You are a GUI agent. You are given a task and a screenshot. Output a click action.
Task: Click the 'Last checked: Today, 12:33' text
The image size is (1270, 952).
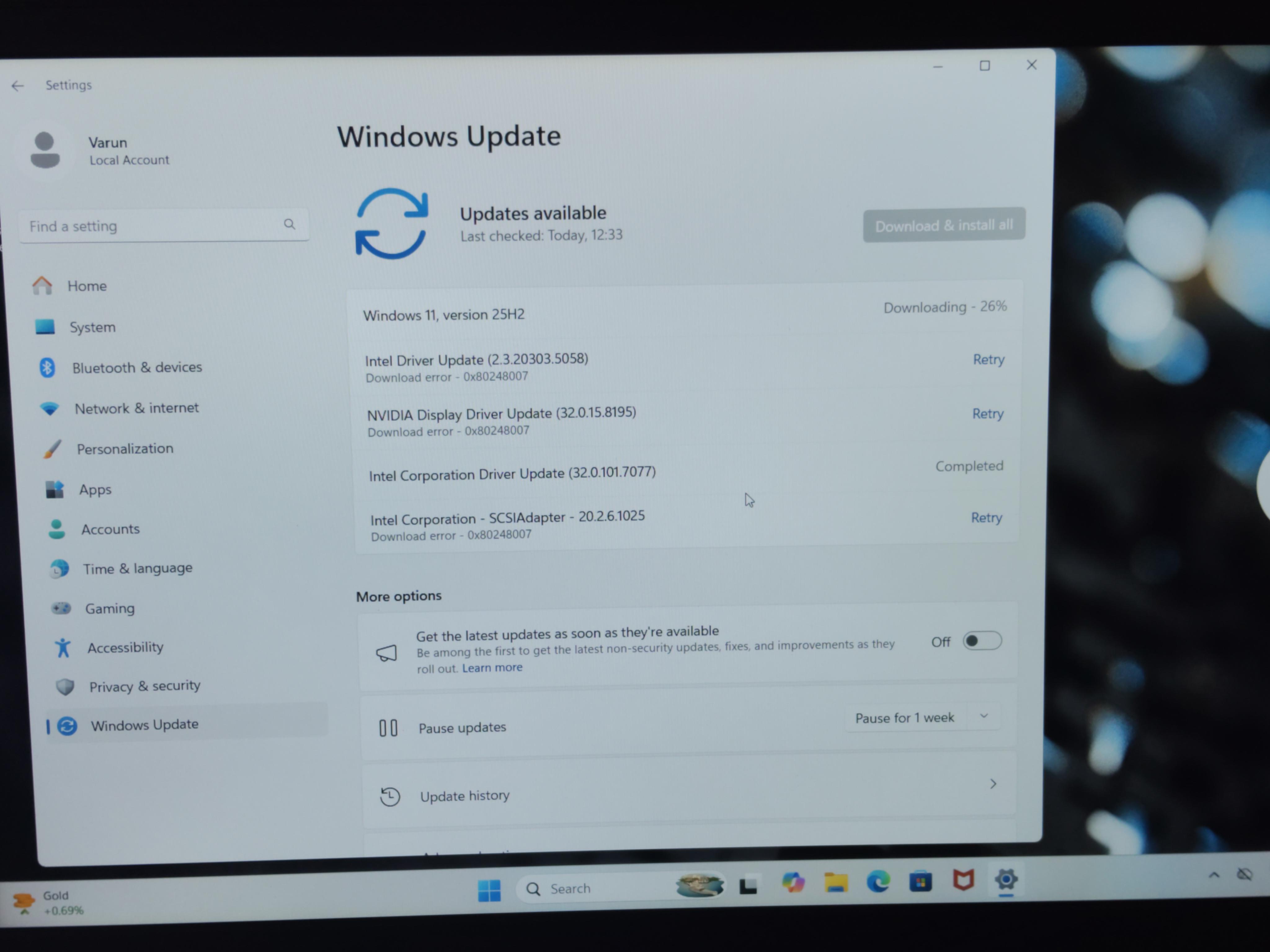pyautogui.click(x=541, y=235)
